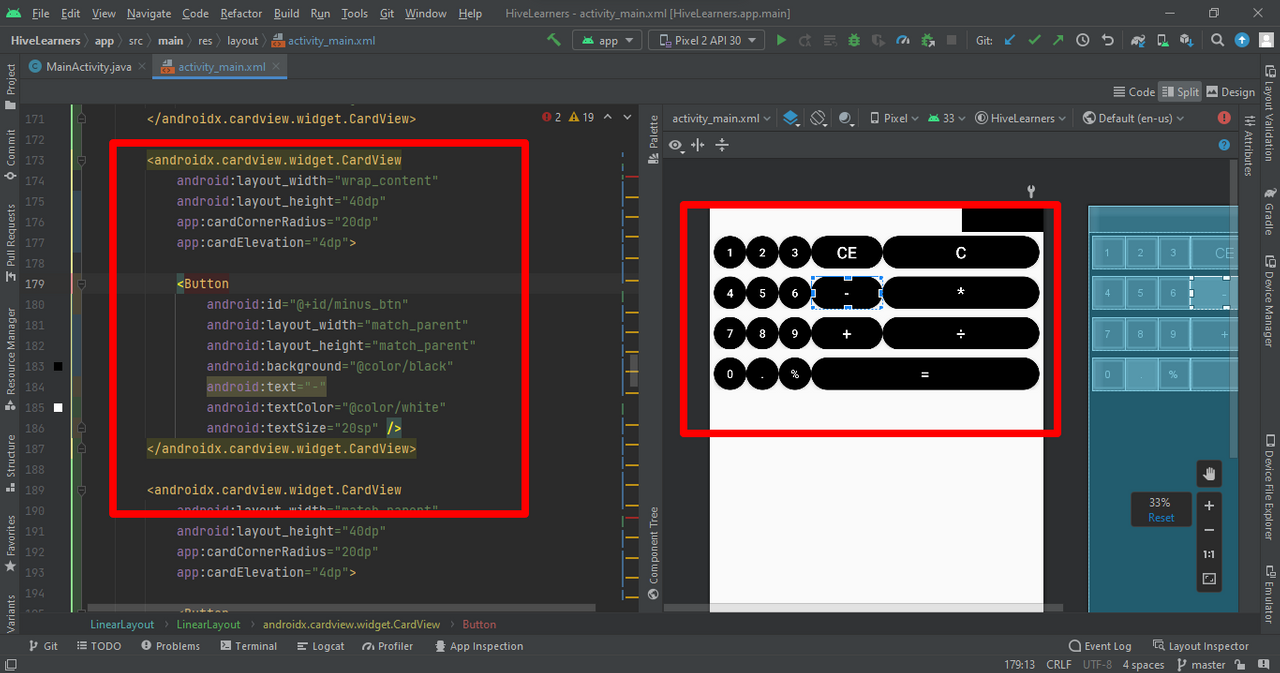Set preview zoom to 1:1
The image size is (1280, 673).
click(x=1209, y=554)
